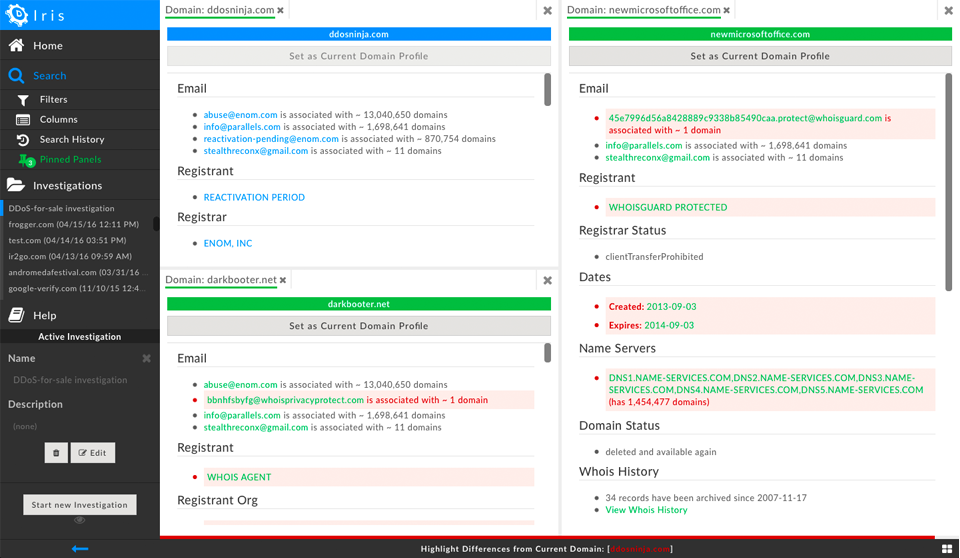Click the Columns table icon
960x558 pixels.
pyautogui.click(x=23, y=120)
